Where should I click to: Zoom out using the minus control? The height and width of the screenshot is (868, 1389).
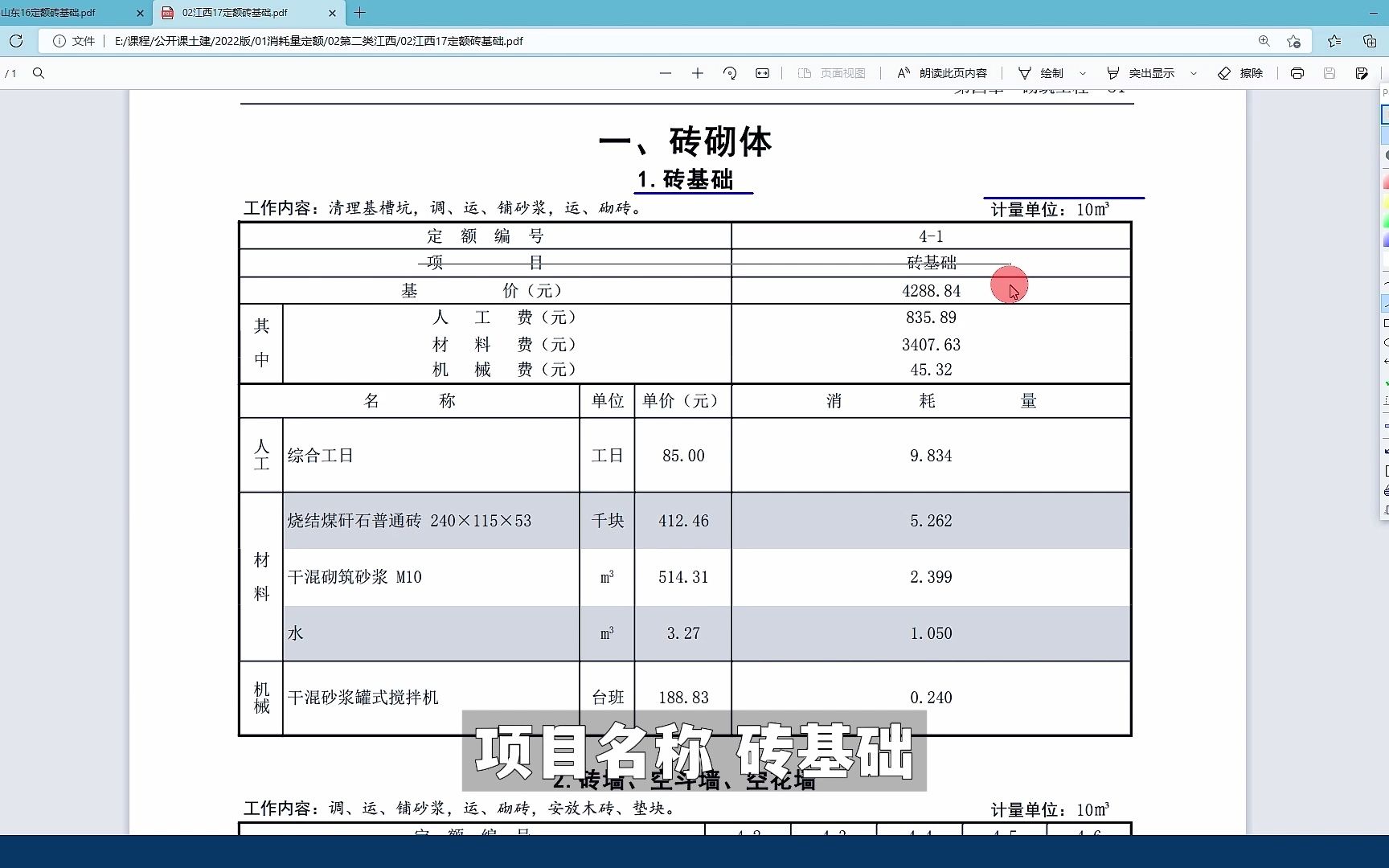(x=665, y=72)
